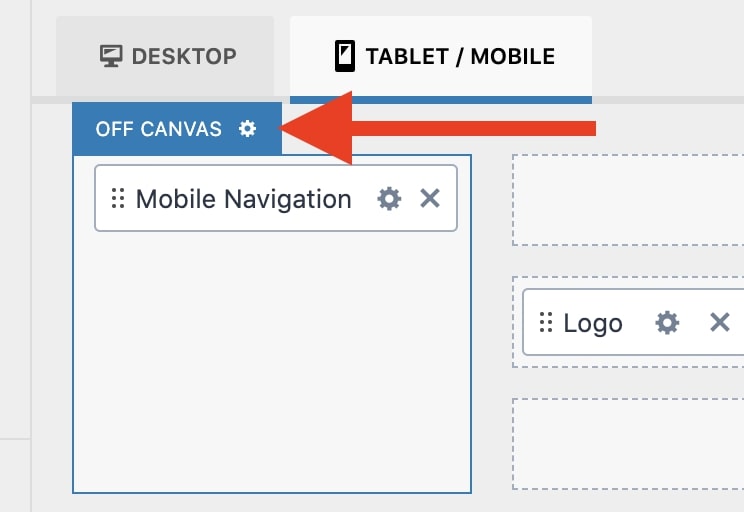
Task: Select the Mobile Navigation item text
Action: pos(243,199)
